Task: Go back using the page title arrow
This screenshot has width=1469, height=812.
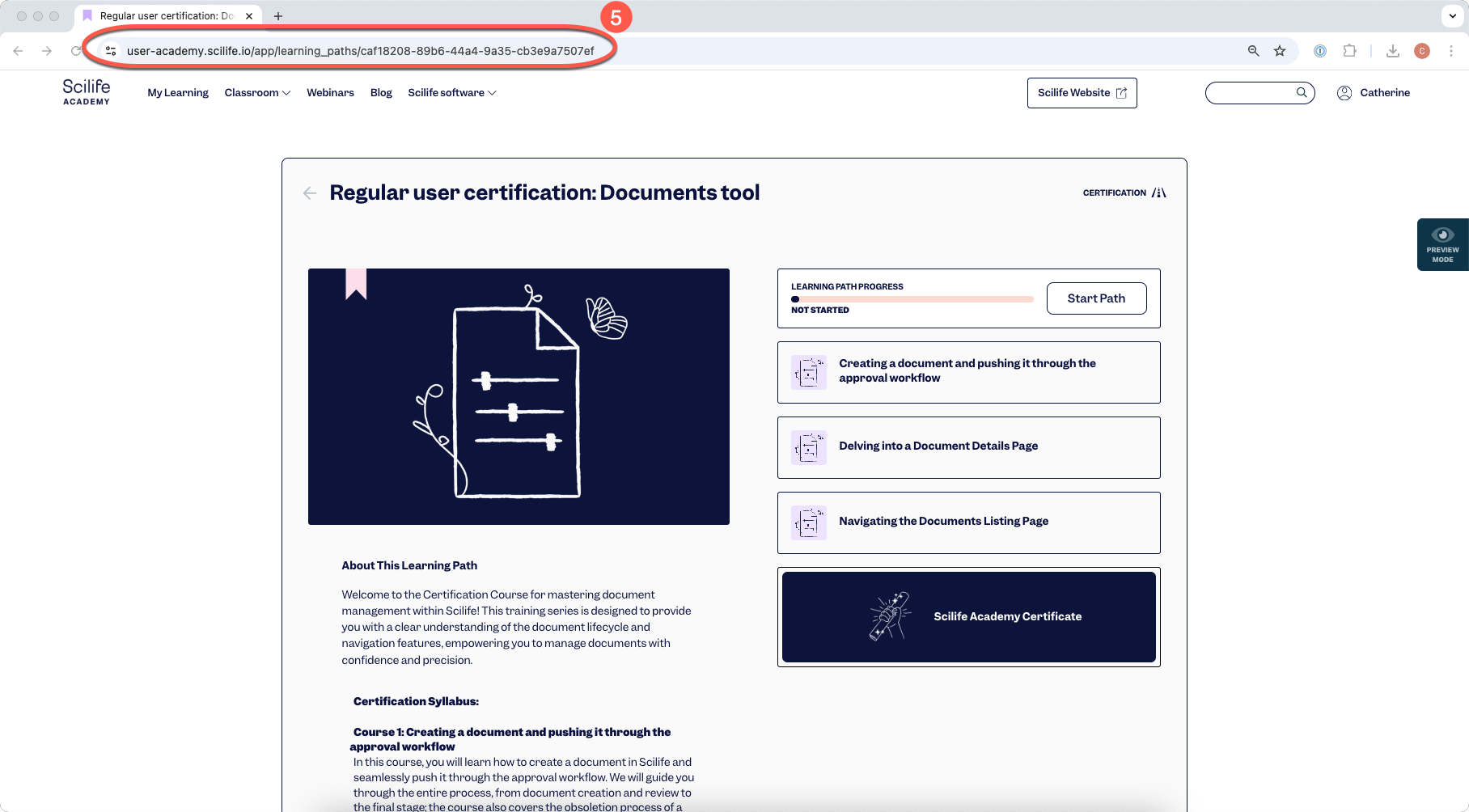Action: coord(310,192)
